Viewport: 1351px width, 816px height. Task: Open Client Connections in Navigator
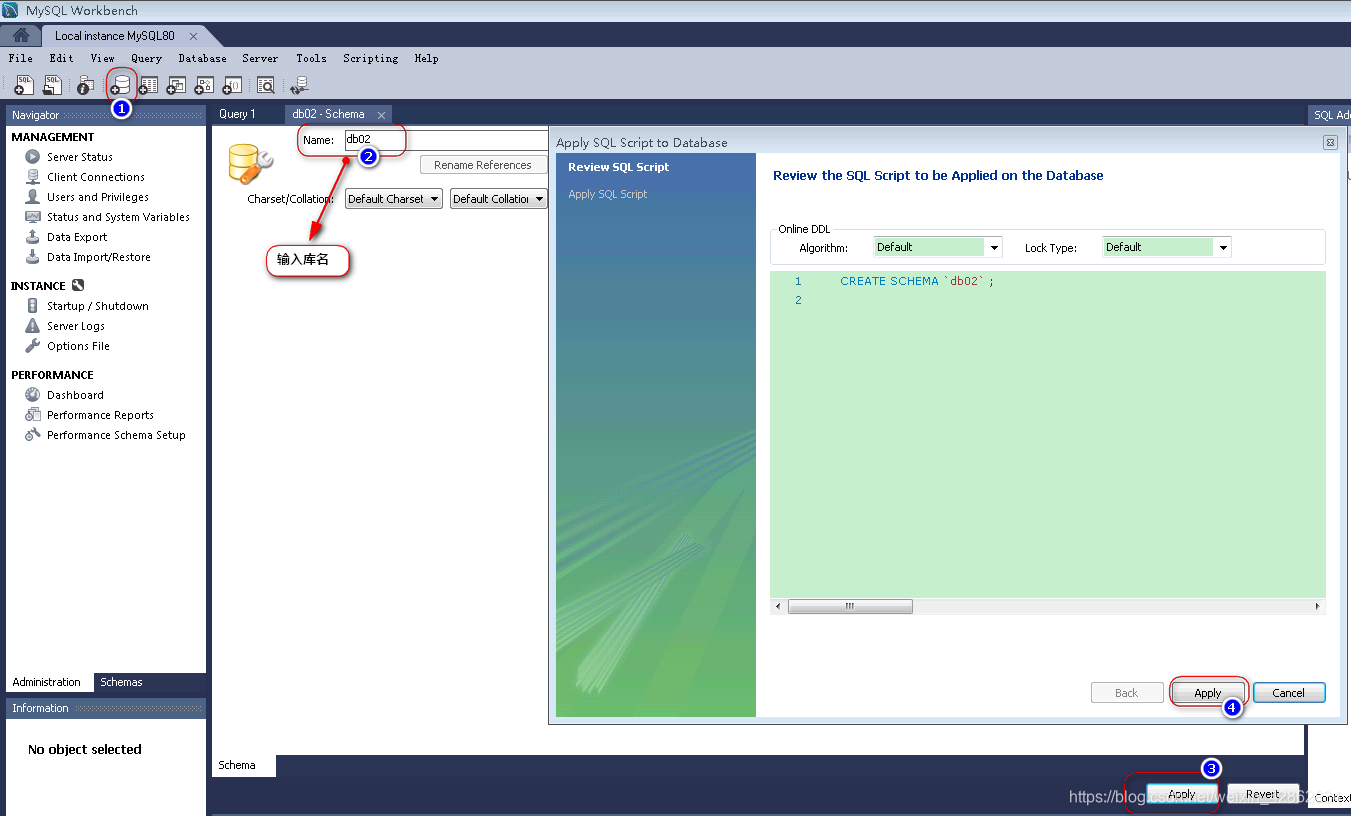pos(95,177)
